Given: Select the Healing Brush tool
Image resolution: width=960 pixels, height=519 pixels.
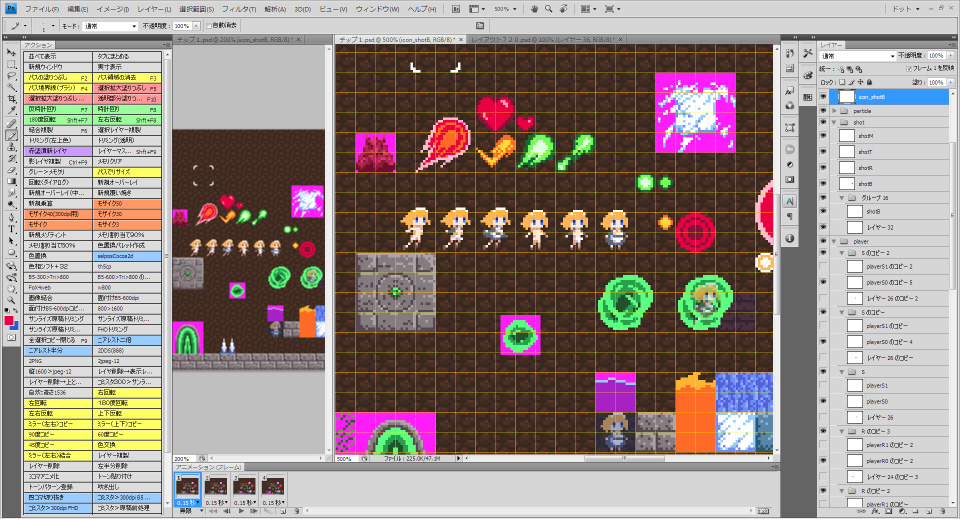Looking at the screenshot, I should [11, 124].
